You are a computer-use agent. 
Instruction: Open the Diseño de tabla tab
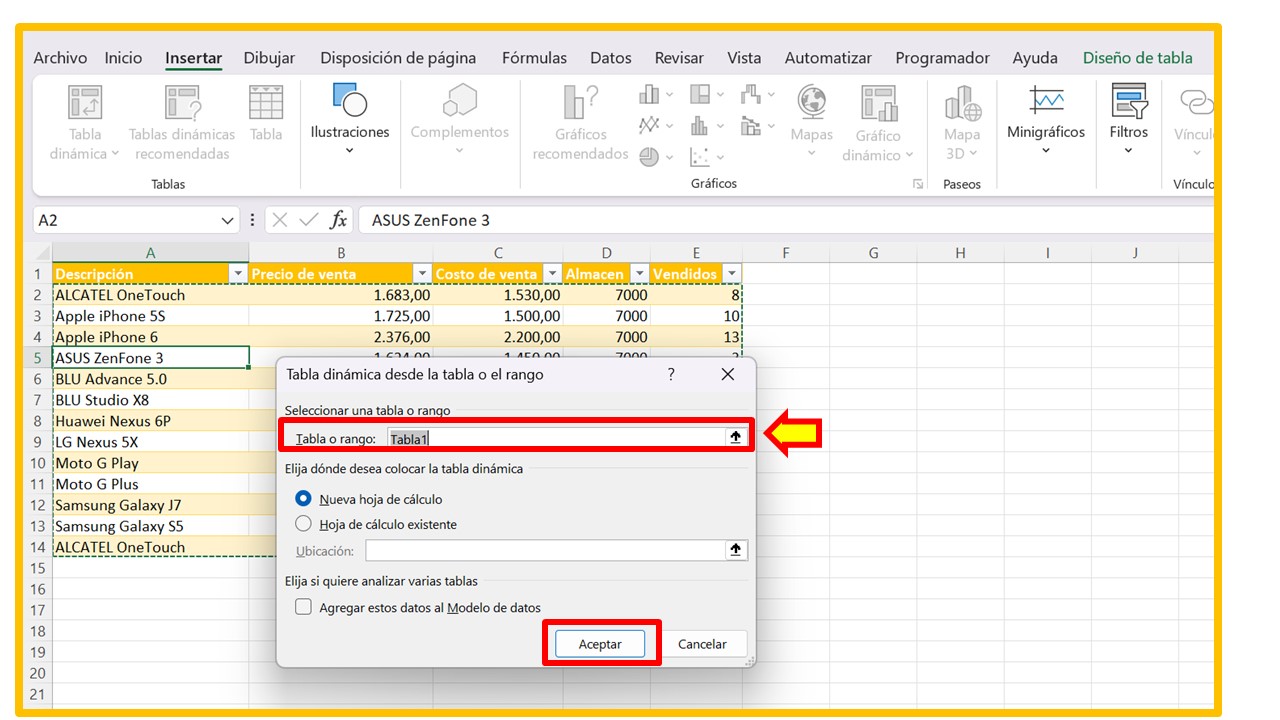click(1137, 57)
